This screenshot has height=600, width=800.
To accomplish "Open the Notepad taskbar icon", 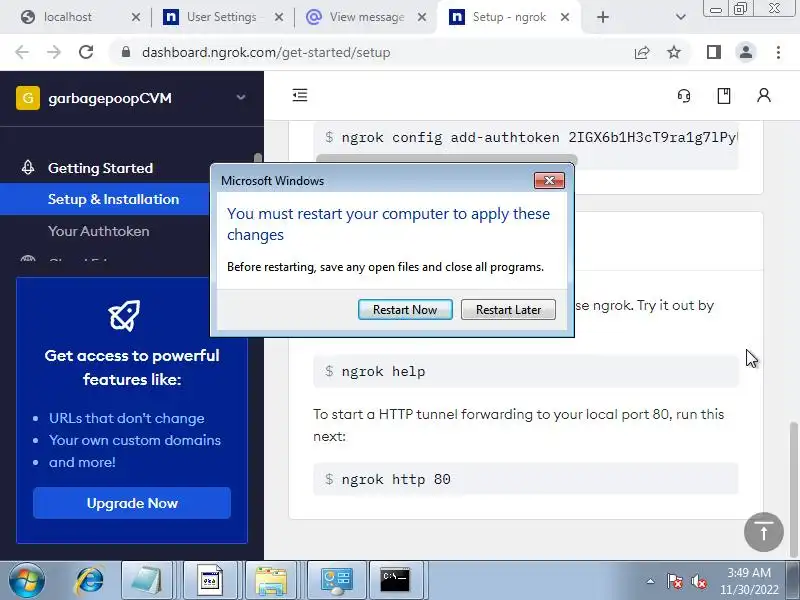I will point(147,581).
